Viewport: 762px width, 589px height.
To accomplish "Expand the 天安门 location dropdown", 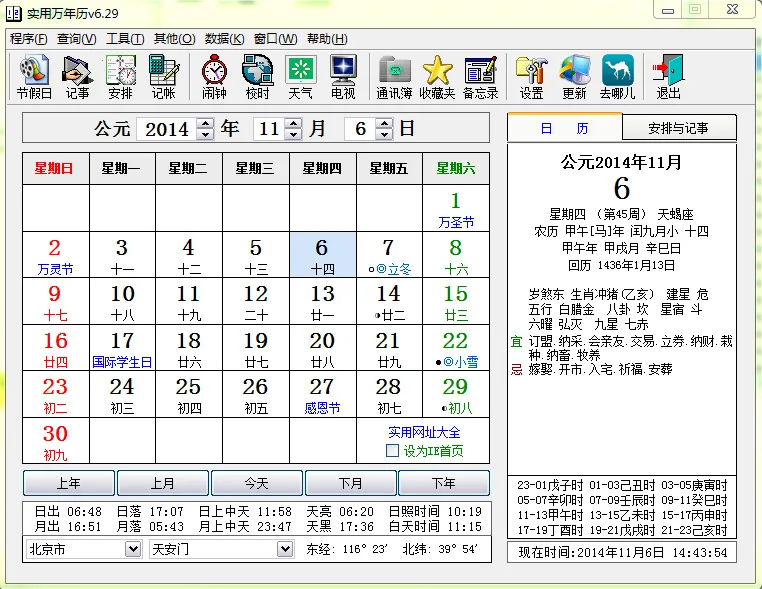I will tap(285, 549).
